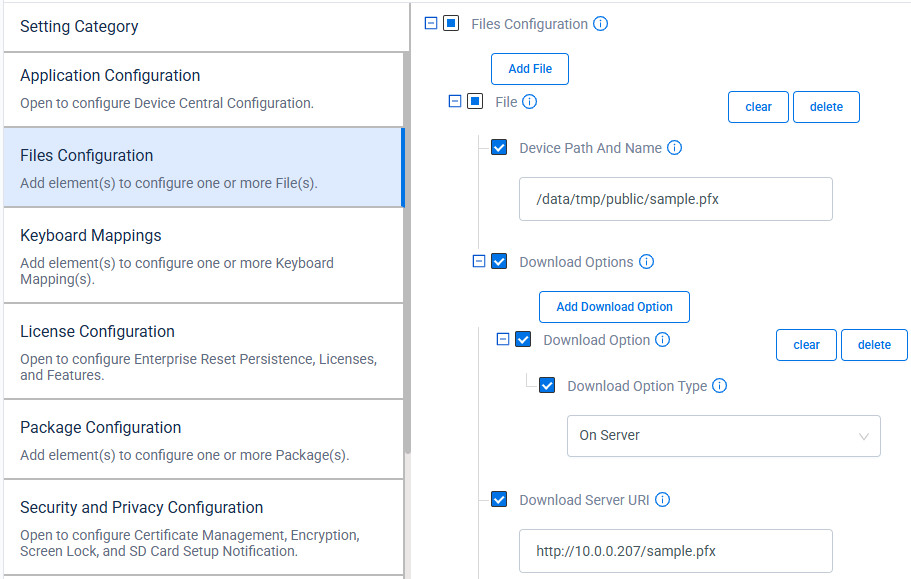This screenshot has height=579, width=911.
Task: Uncheck the Download Option checkbox
Action: 523,339
